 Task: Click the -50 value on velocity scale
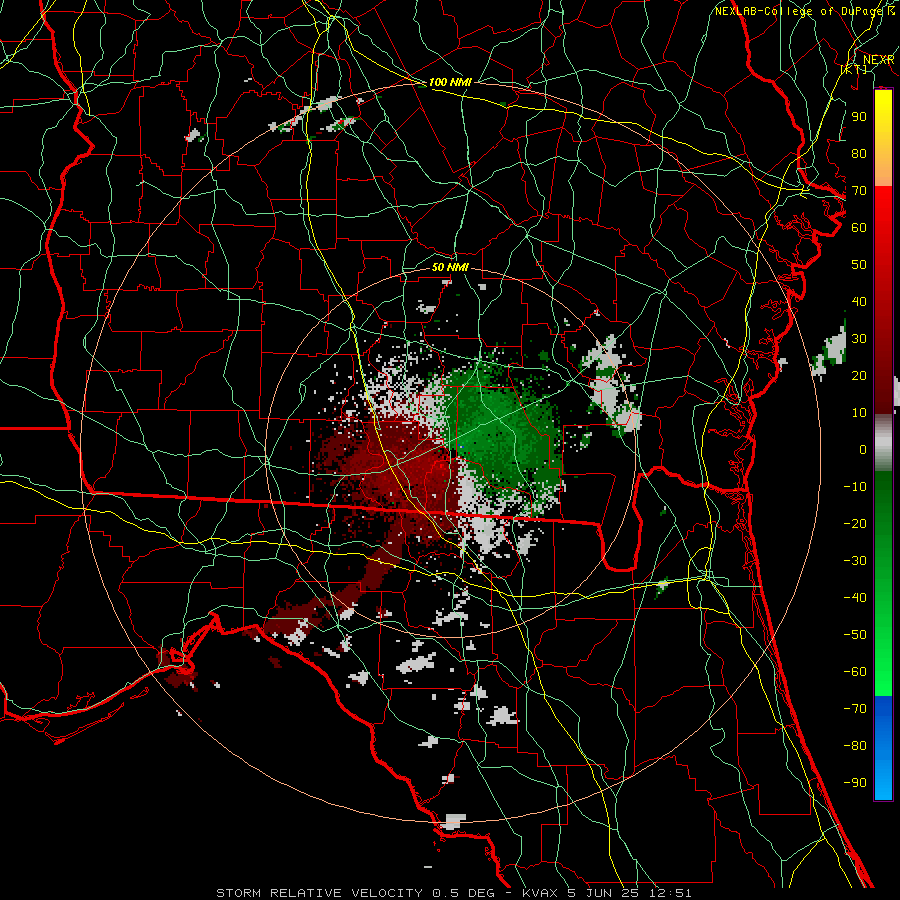[x=855, y=635]
